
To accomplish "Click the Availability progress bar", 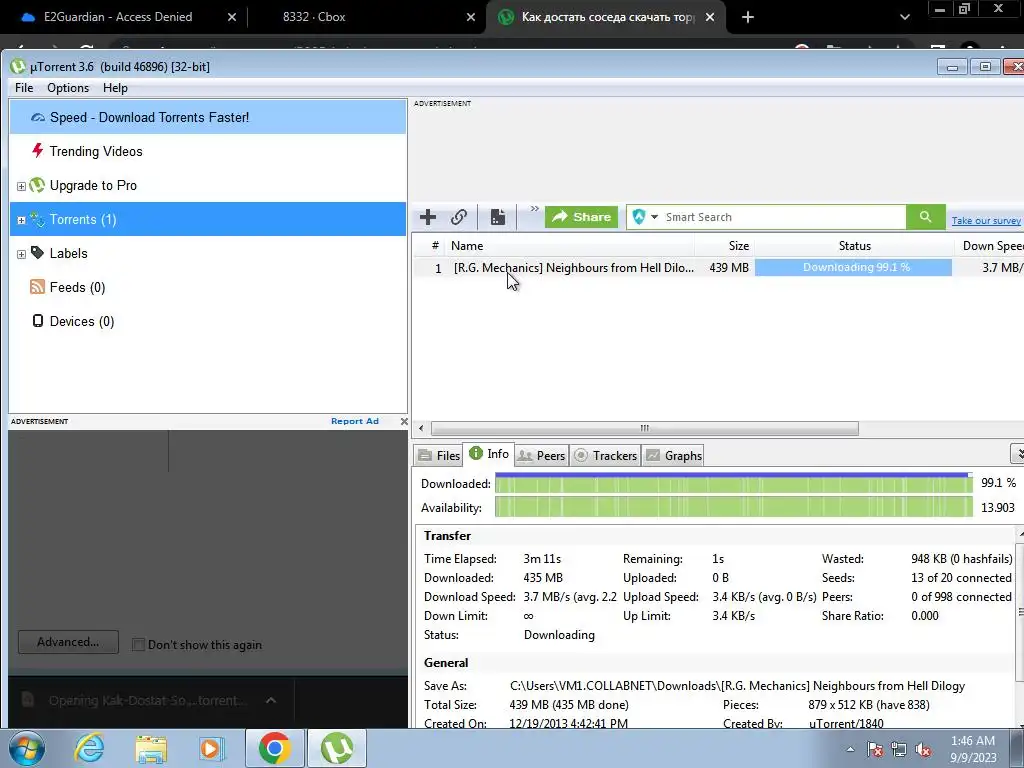I will pos(734,507).
